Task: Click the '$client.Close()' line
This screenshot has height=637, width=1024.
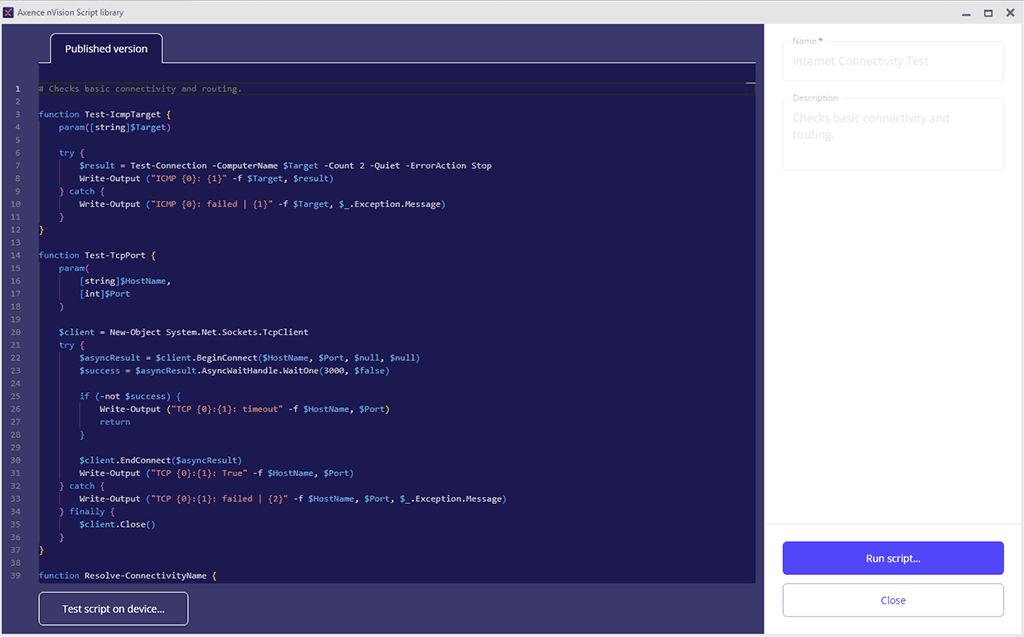Action: pyautogui.click(x=118, y=525)
